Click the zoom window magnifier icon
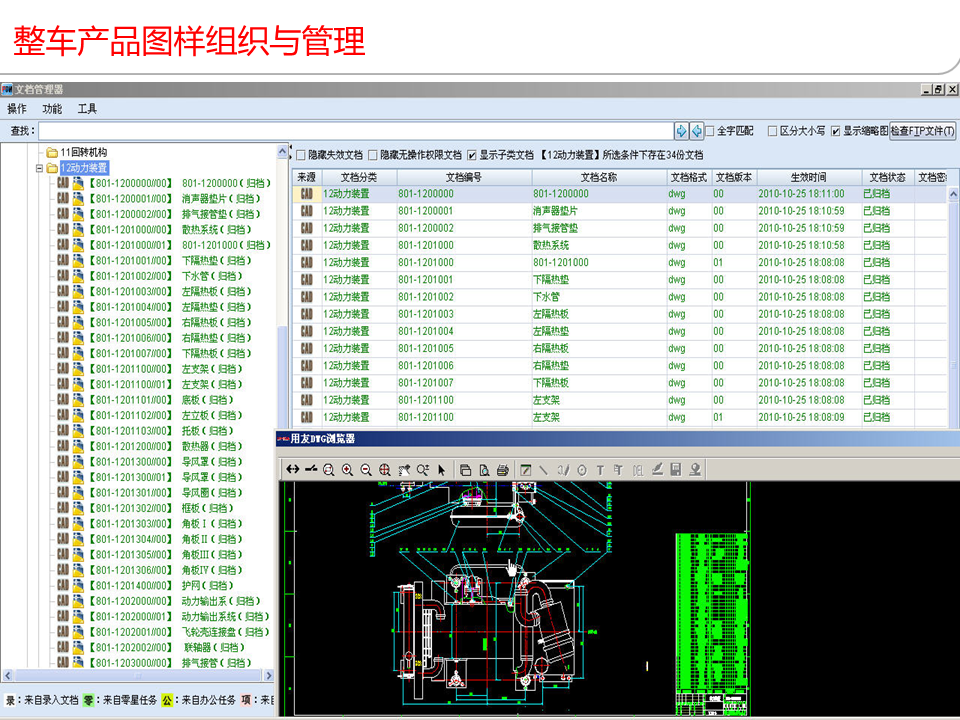This screenshot has height=720, width=960. (x=329, y=470)
